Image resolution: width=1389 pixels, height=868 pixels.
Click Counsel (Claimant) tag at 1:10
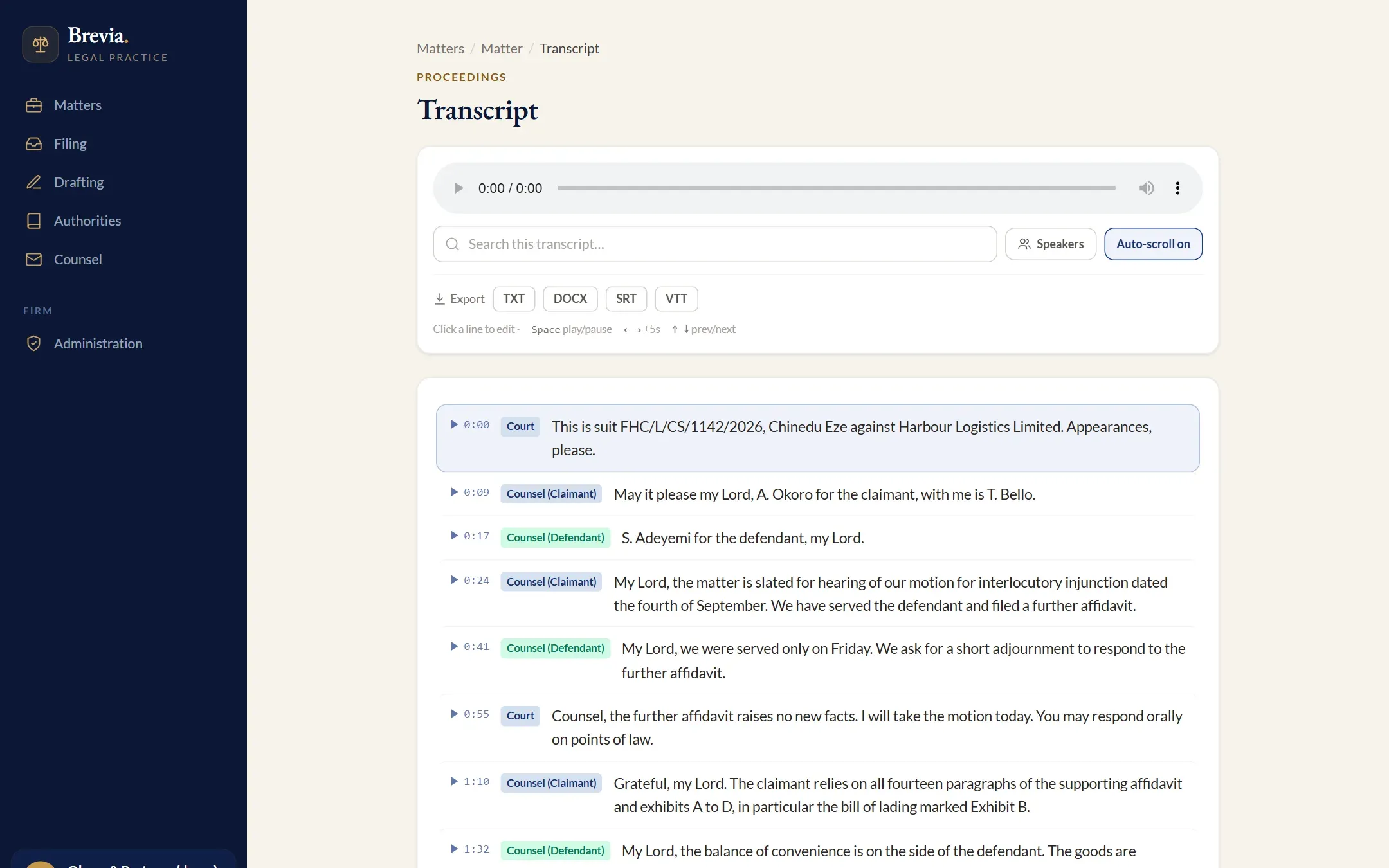point(551,783)
